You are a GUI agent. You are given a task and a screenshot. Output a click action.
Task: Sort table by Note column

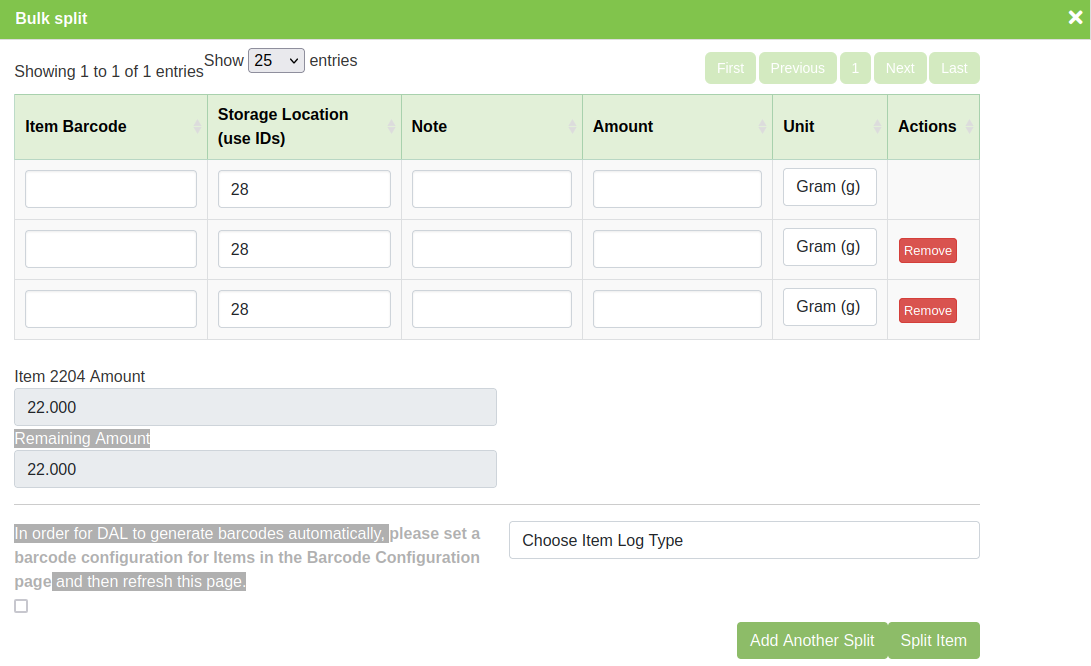491,127
